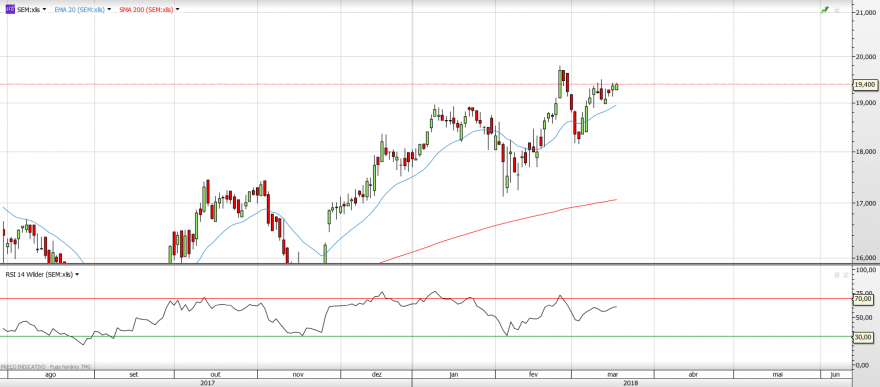The image size is (880, 387).
Task: Click the 'jun' month on time axis
Action: pos(835,374)
